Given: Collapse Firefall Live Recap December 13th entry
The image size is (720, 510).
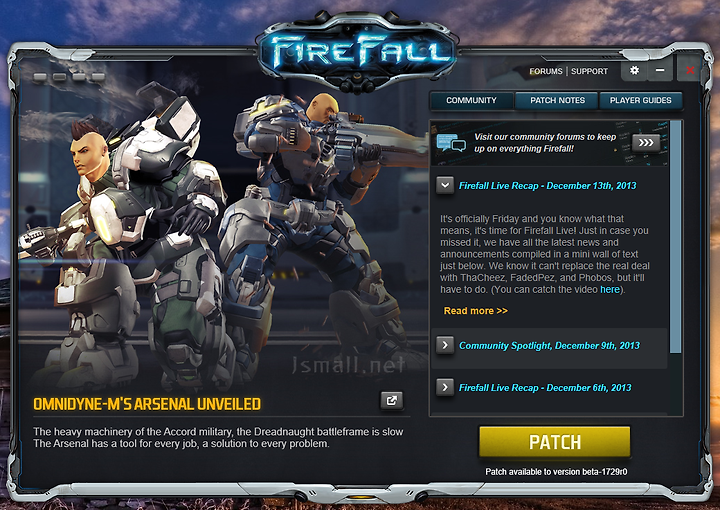Looking at the screenshot, I should (444, 185).
